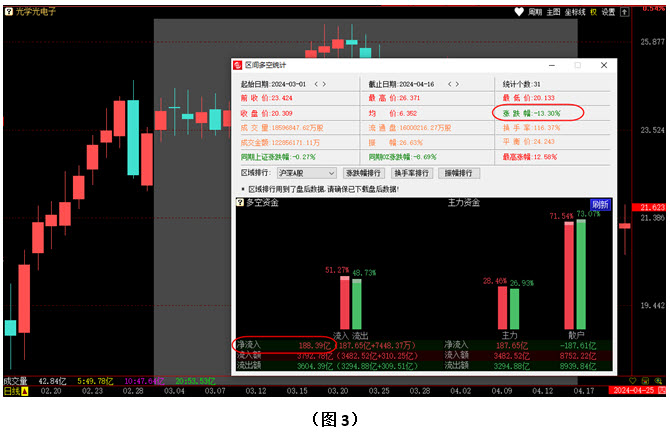Select the 日线 period label at bottom left
Image resolution: width=670 pixels, height=439 pixels.
[11, 389]
